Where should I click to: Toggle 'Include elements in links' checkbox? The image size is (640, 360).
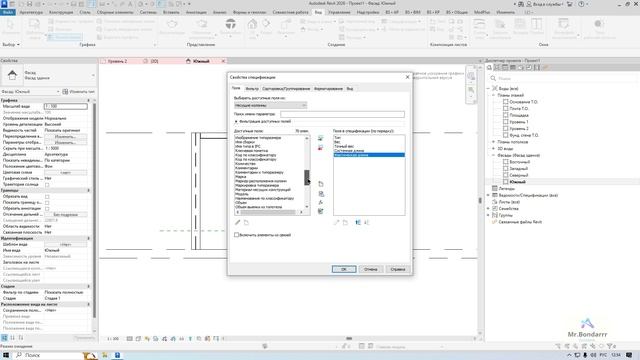[x=236, y=235]
